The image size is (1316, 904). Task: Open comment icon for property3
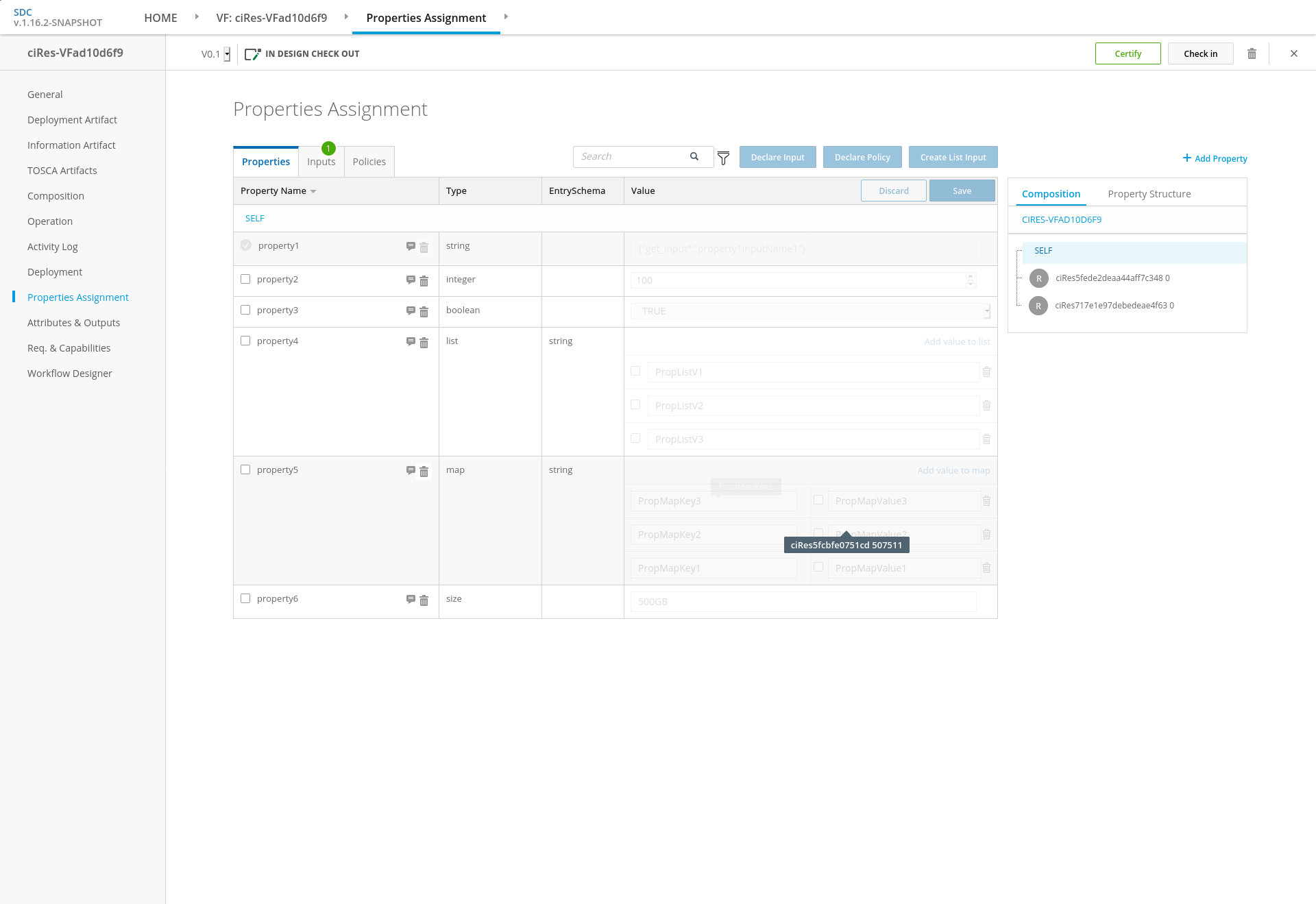coord(411,310)
